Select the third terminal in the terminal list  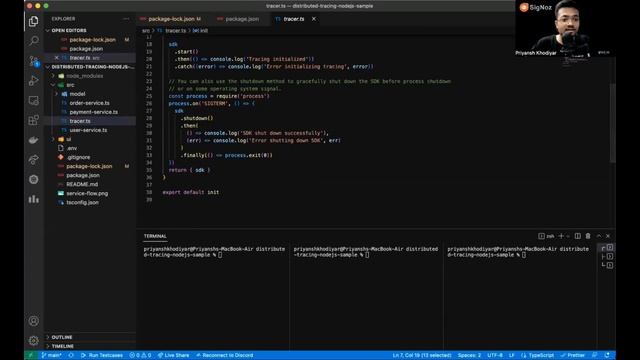point(607,265)
